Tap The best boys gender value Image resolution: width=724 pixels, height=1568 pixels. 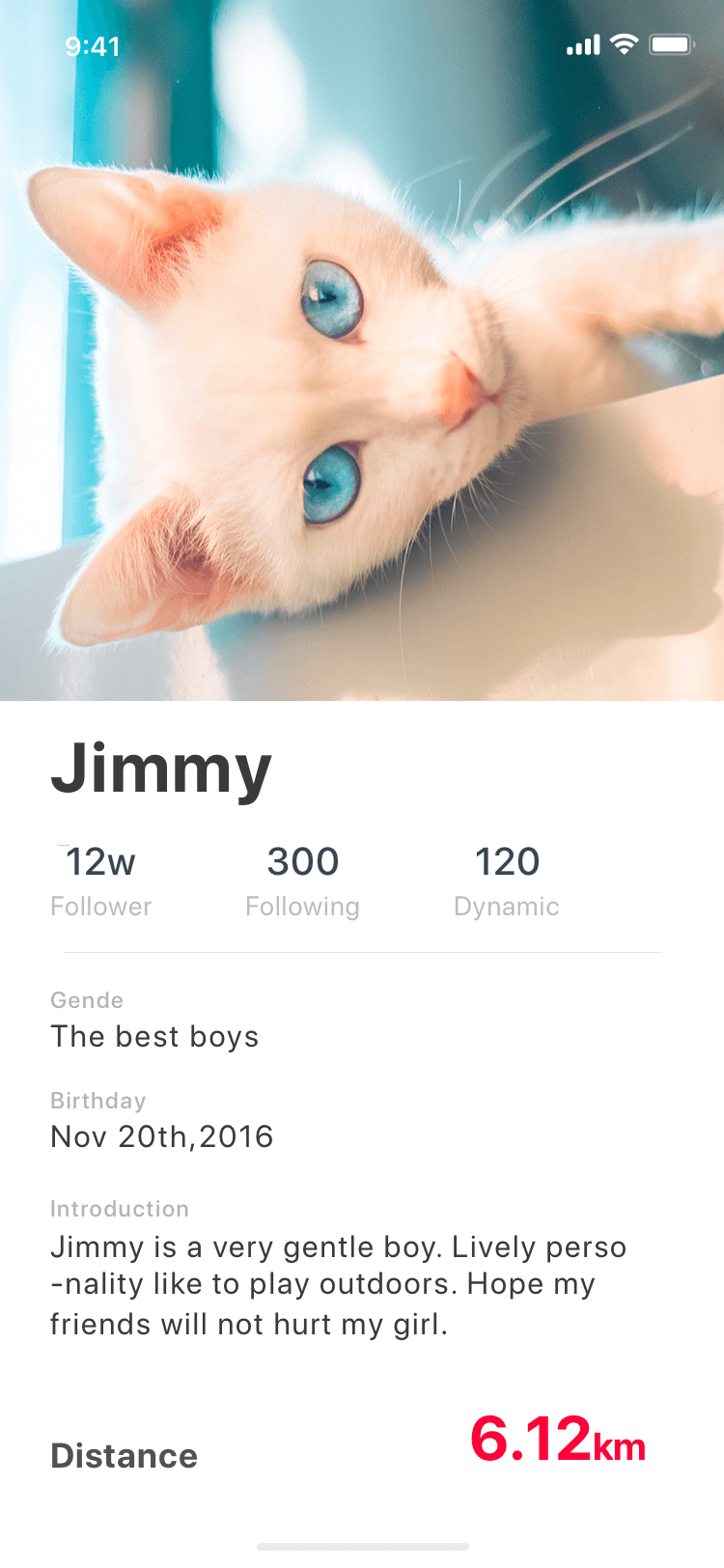click(154, 1037)
